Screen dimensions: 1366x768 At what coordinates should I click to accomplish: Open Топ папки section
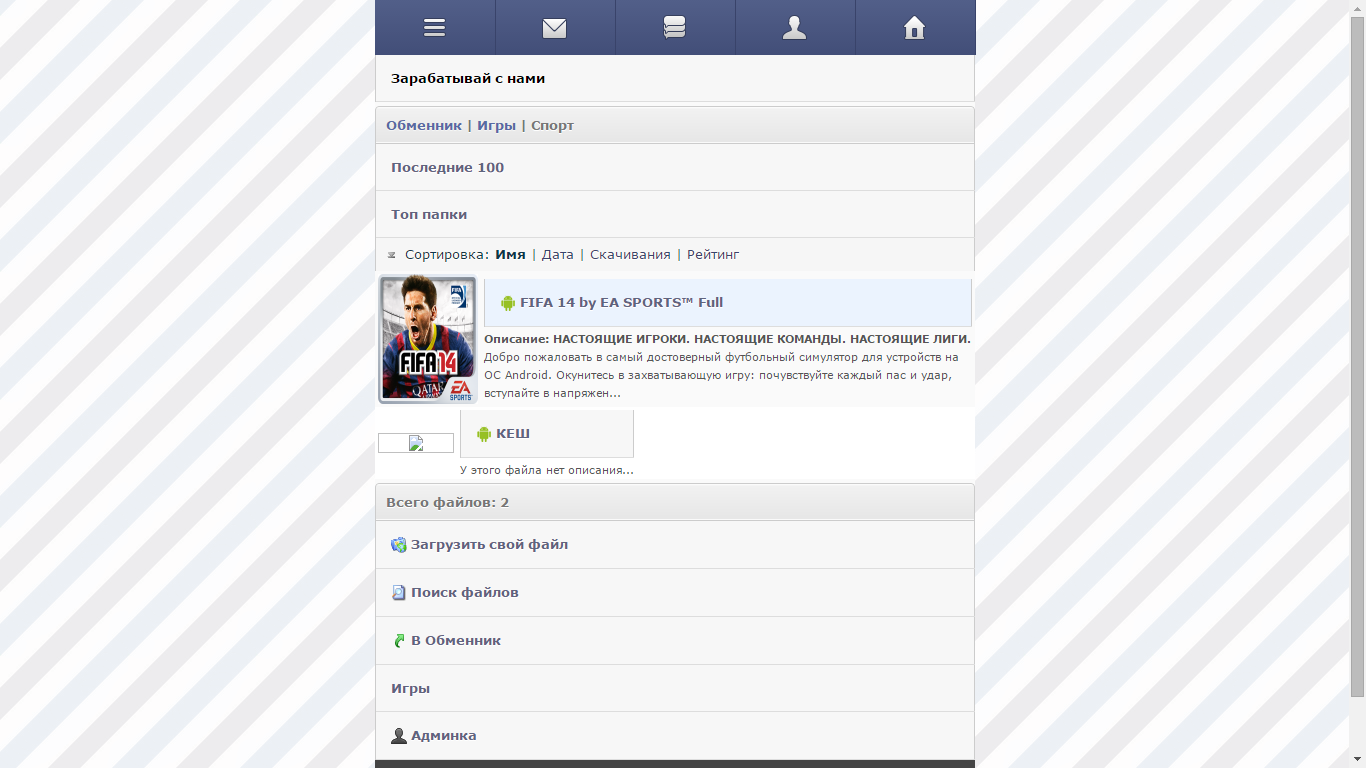(675, 214)
